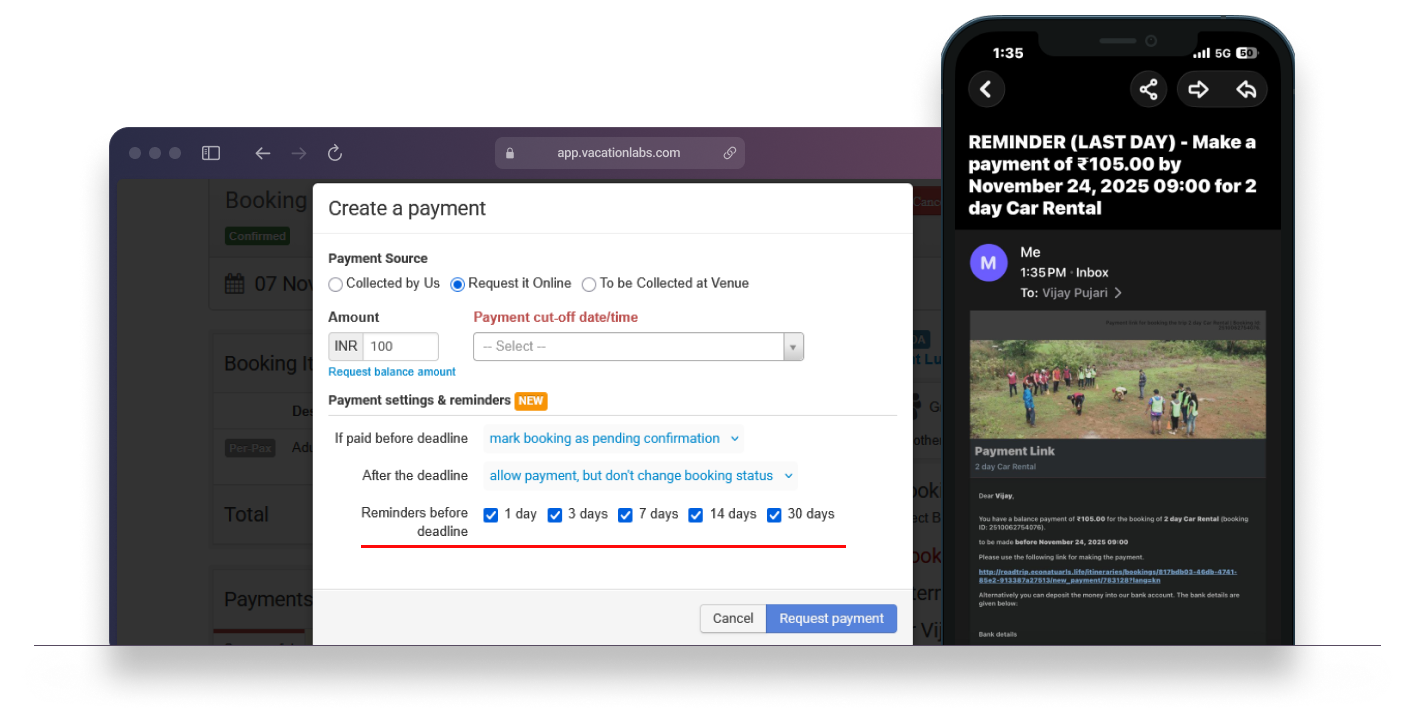Click the INR amount input field
This screenshot has height=711, width=1415.
tap(400, 346)
